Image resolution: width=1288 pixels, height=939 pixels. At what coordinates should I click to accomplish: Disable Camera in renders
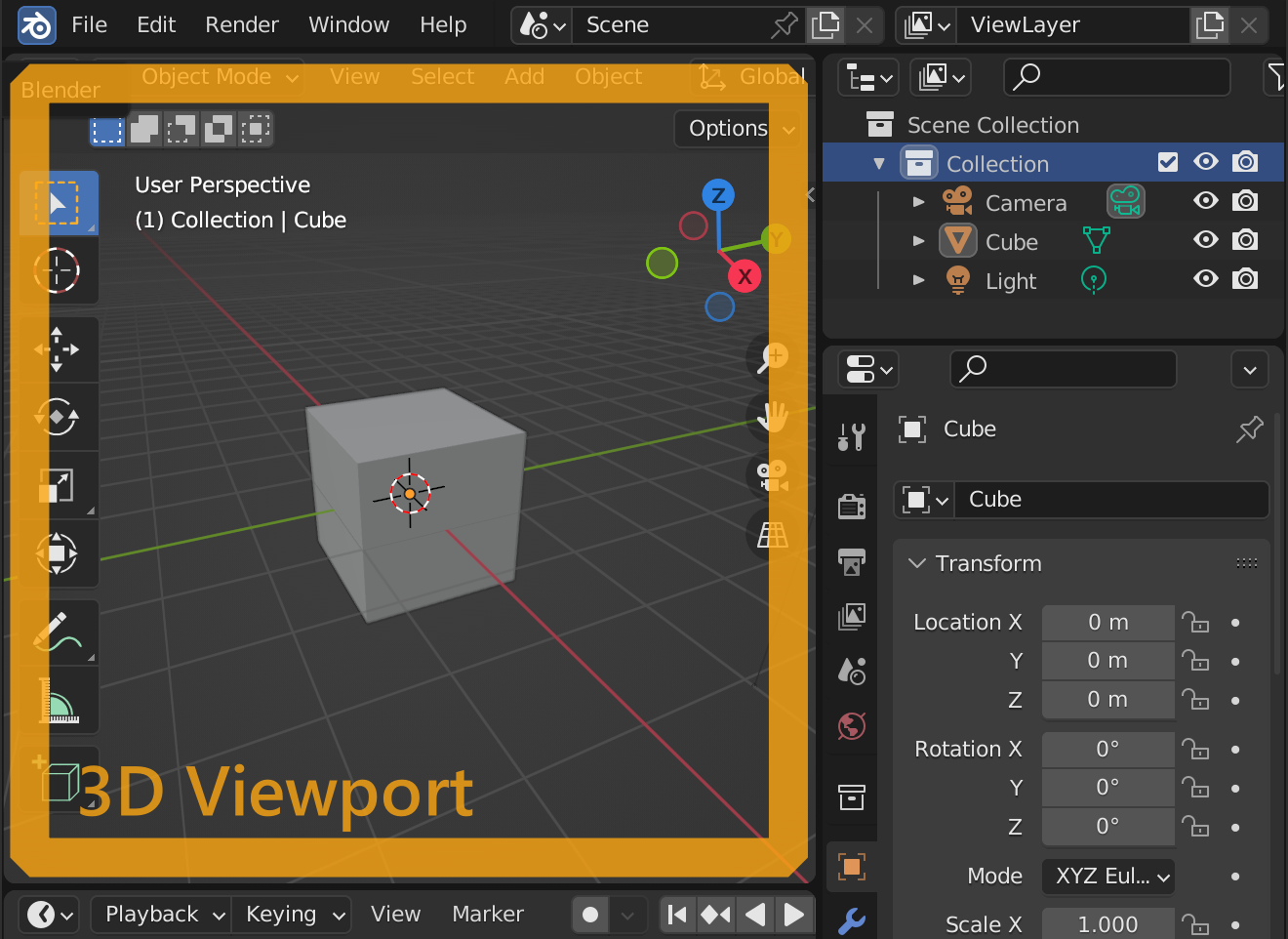(x=1245, y=201)
